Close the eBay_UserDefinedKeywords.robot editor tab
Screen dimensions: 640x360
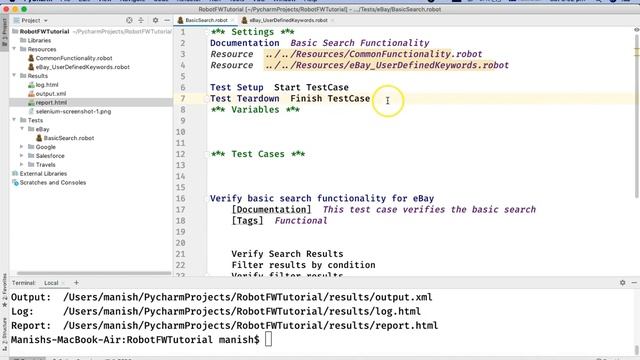click(x=332, y=20)
